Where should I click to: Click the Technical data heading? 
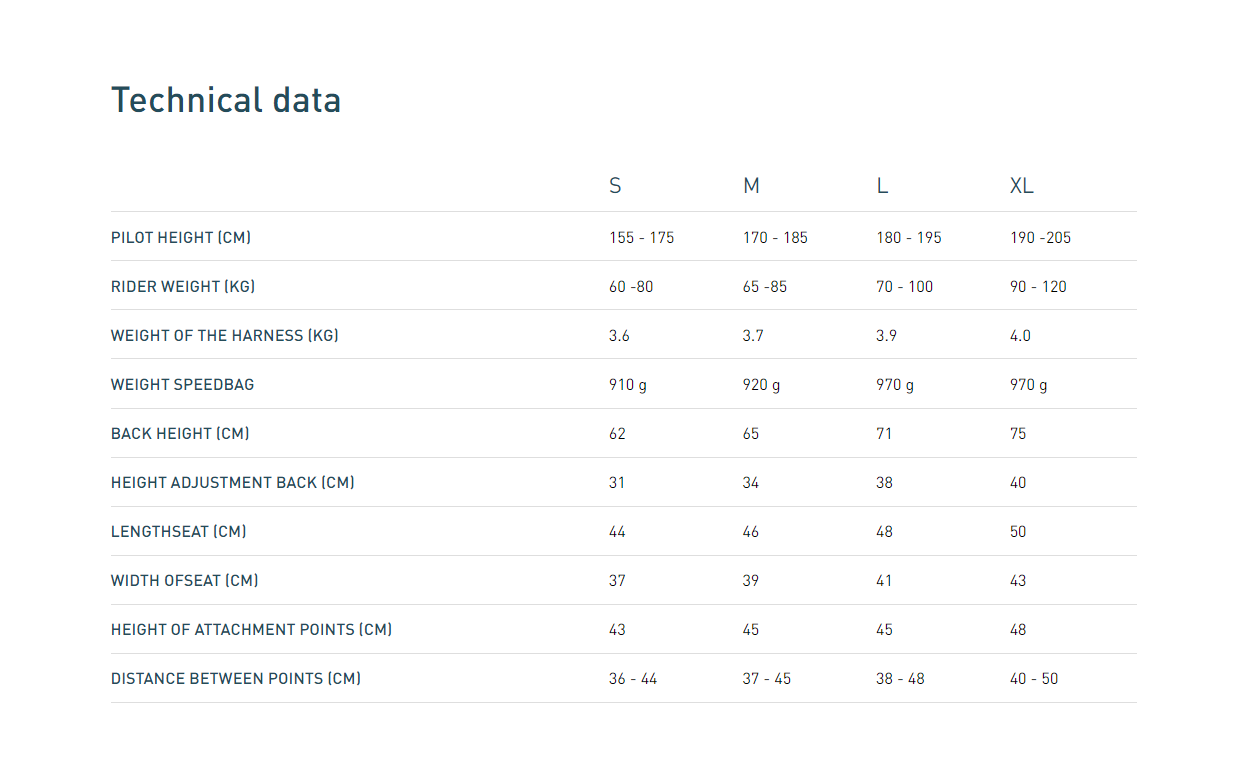click(226, 100)
